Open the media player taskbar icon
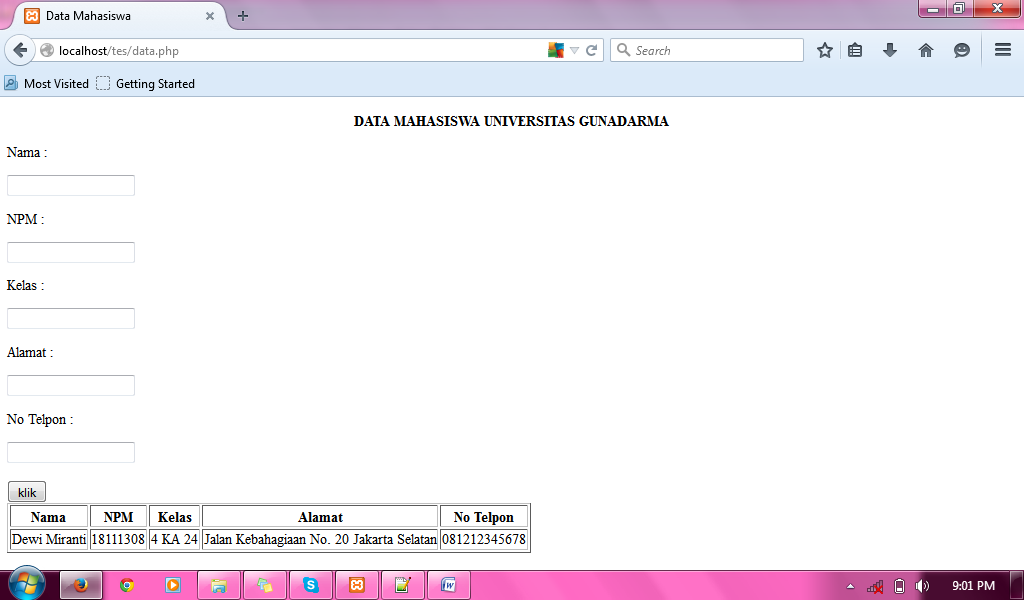1024x600 pixels. click(172, 585)
